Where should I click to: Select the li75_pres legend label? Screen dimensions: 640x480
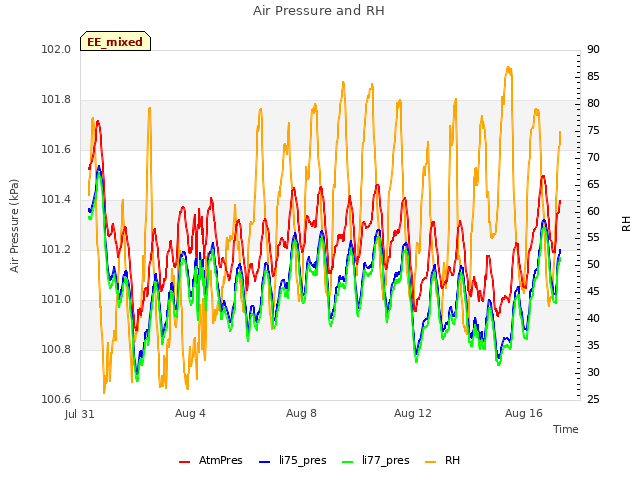302,461
